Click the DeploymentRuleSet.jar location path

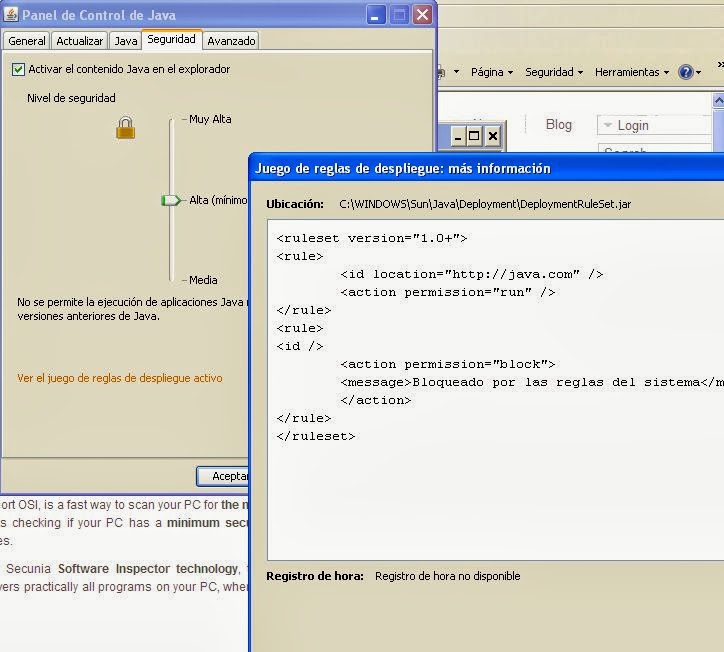(x=485, y=204)
